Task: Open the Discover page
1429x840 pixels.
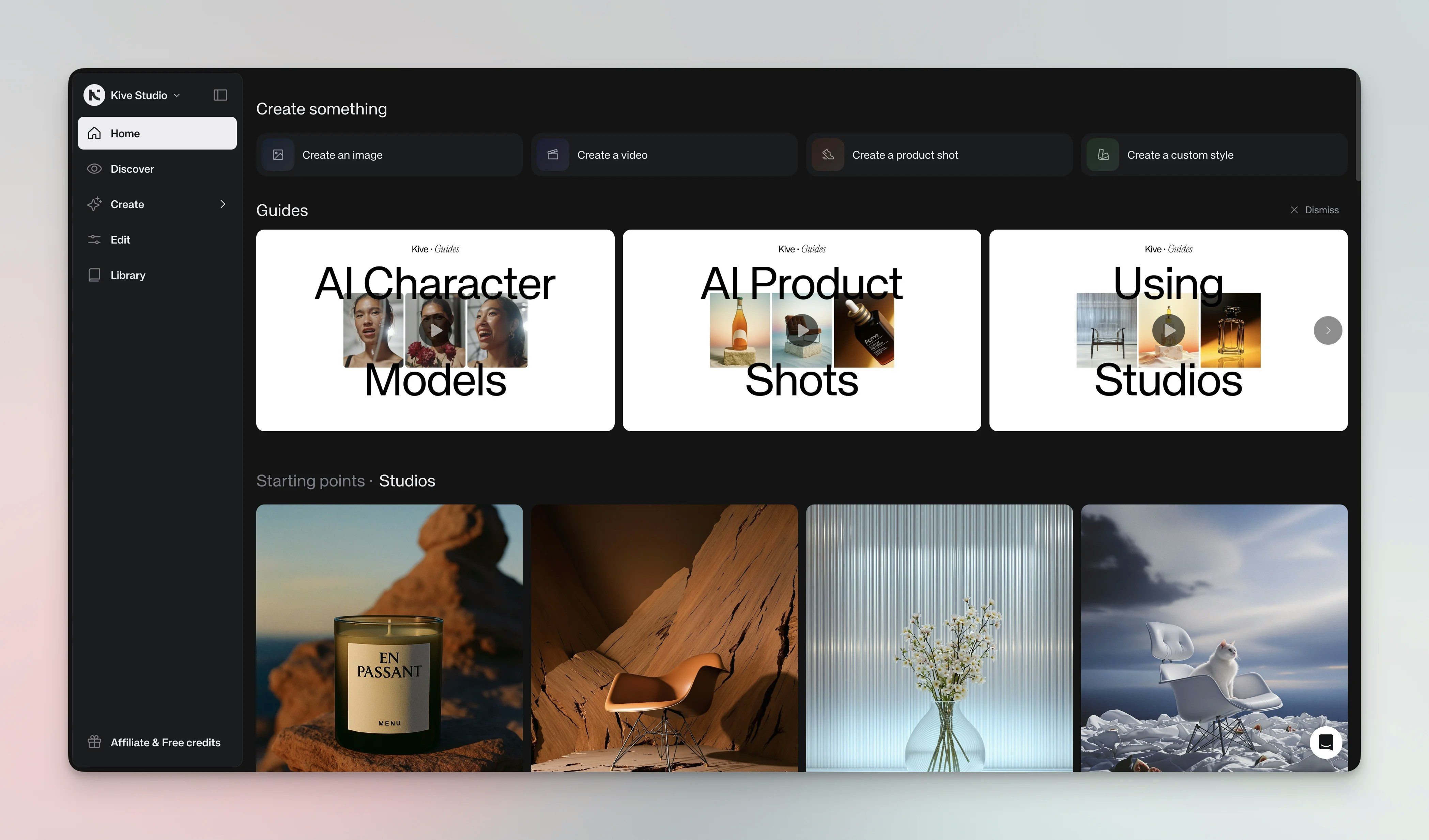Action: point(132,168)
